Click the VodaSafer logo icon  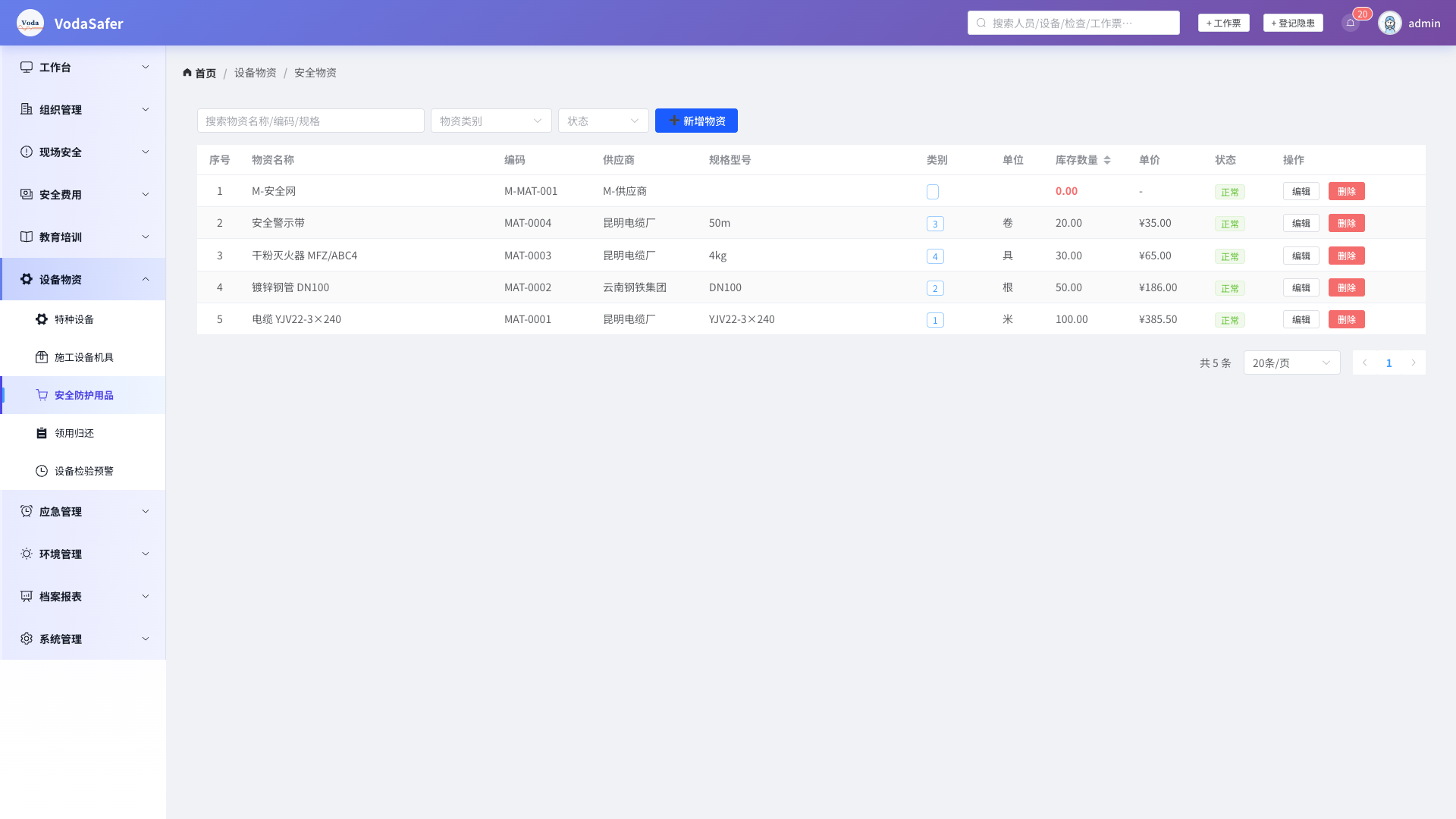point(30,23)
